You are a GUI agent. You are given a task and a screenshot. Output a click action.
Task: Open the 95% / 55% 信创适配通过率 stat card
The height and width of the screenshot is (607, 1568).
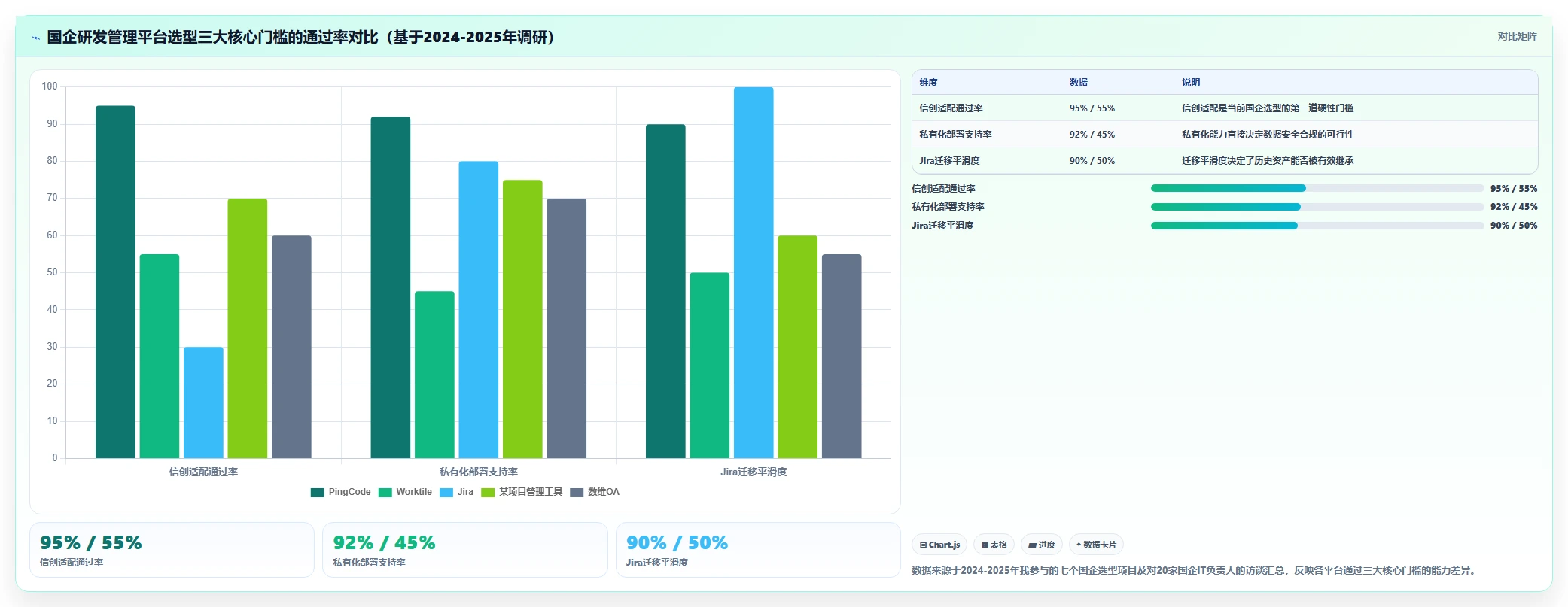[172, 550]
